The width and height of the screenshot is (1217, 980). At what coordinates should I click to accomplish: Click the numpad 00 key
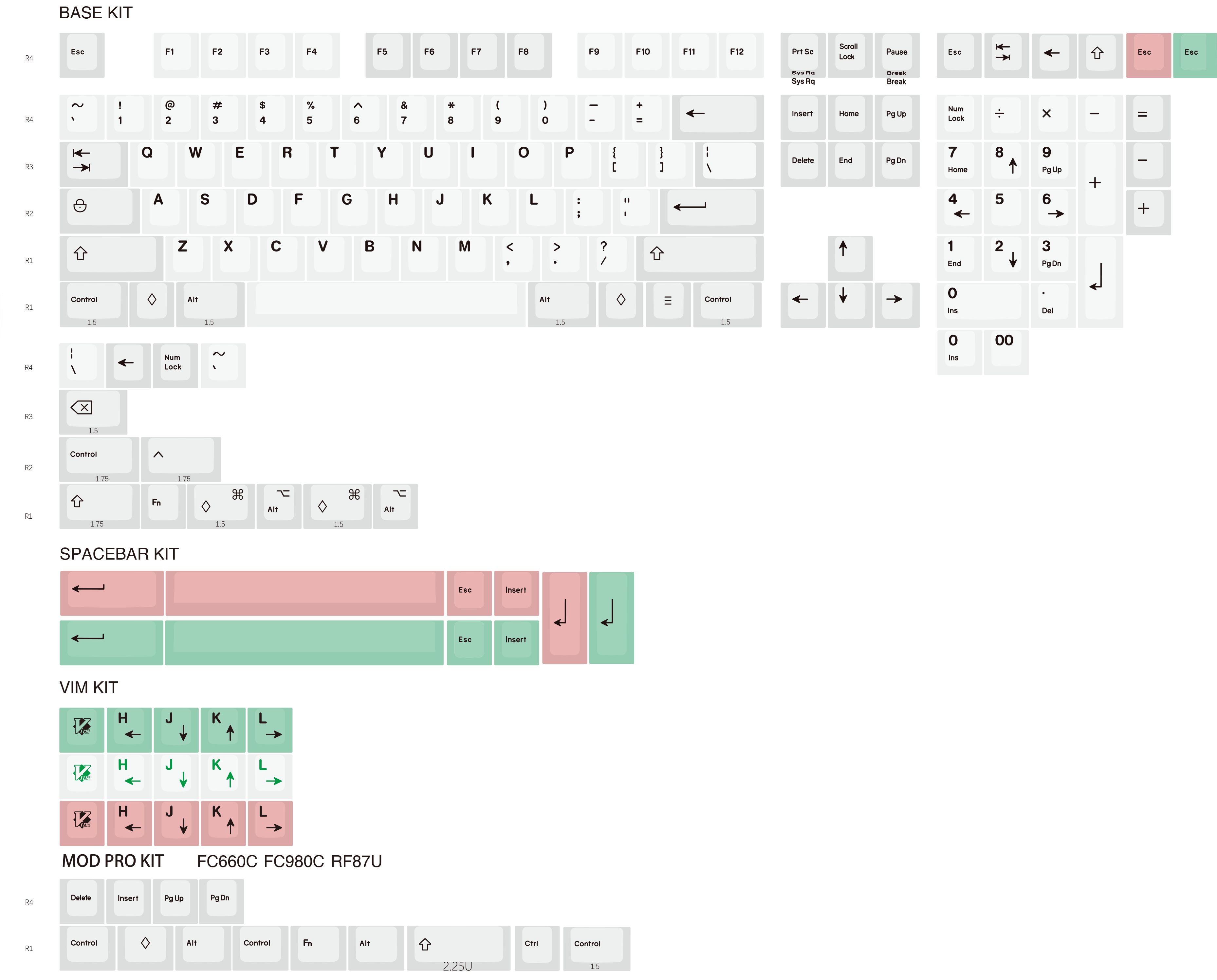(1006, 353)
